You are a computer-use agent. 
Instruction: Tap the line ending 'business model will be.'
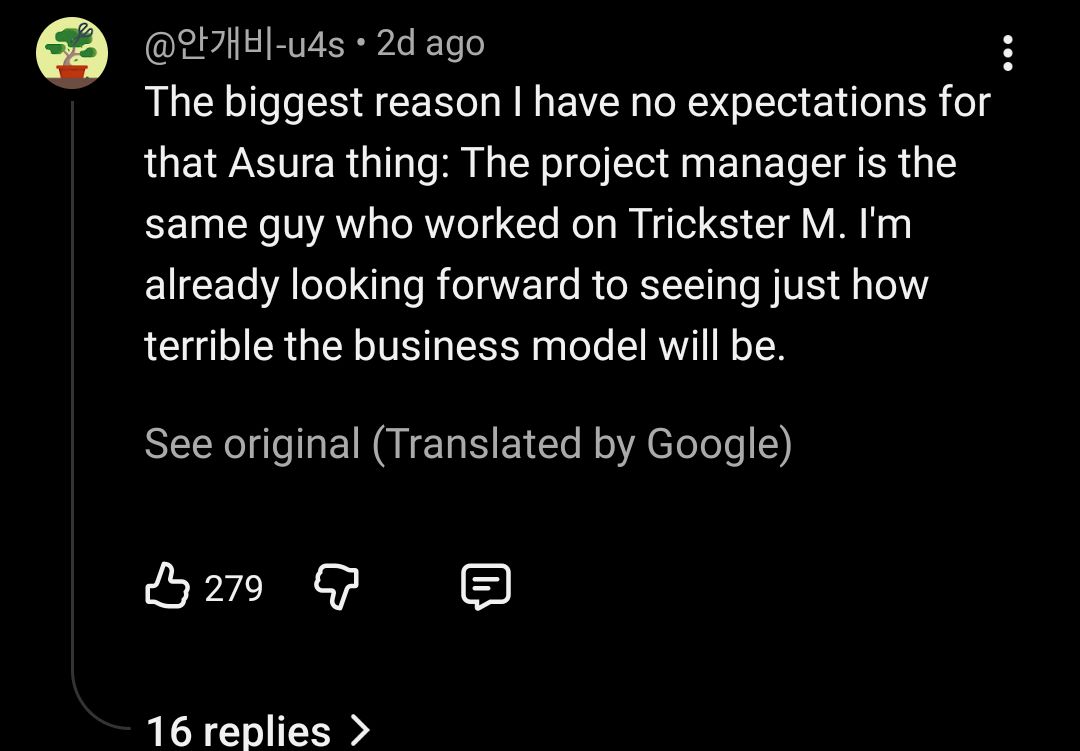coord(465,346)
